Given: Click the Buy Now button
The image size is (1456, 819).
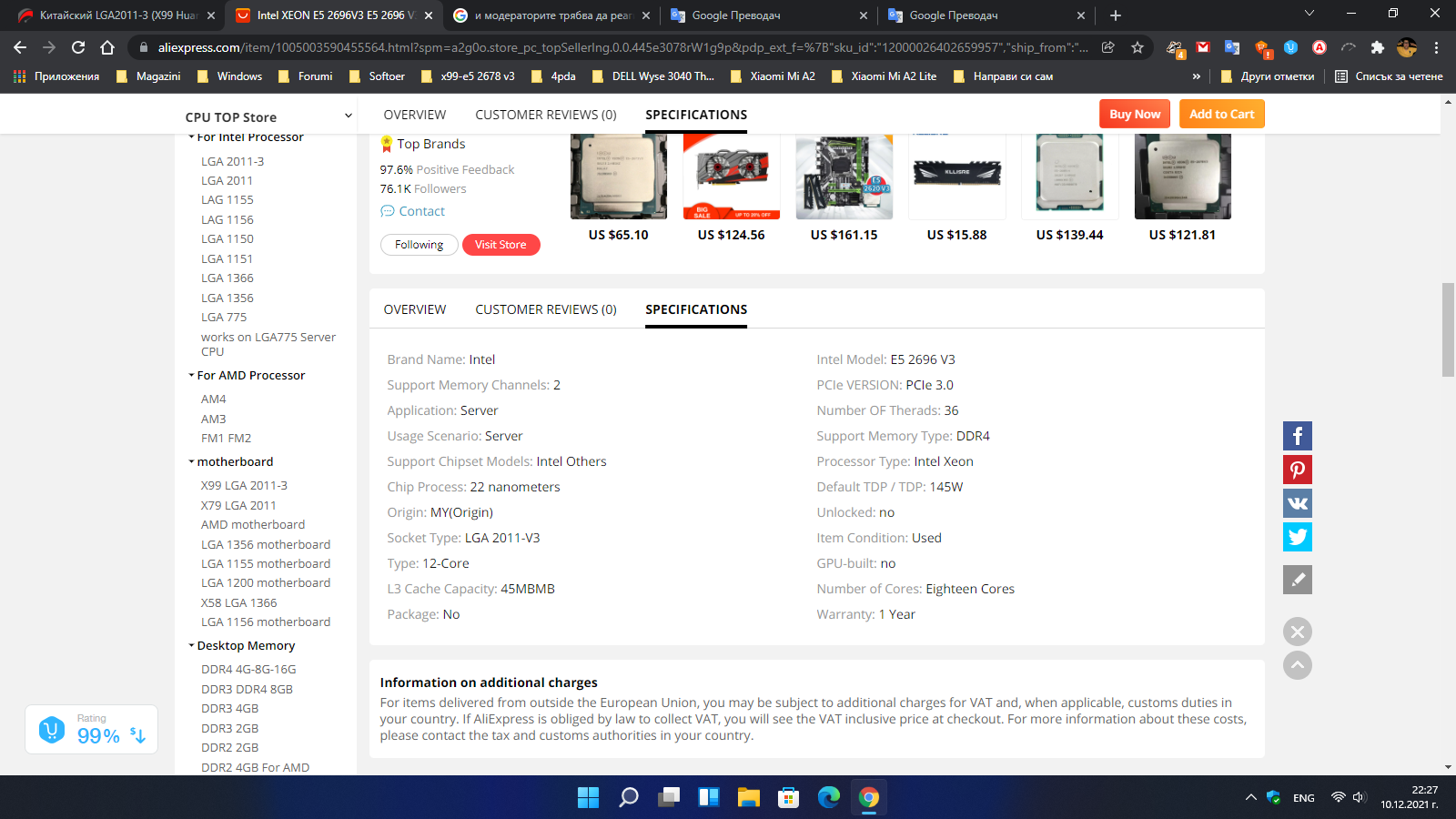Looking at the screenshot, I should click(1135, 114).
